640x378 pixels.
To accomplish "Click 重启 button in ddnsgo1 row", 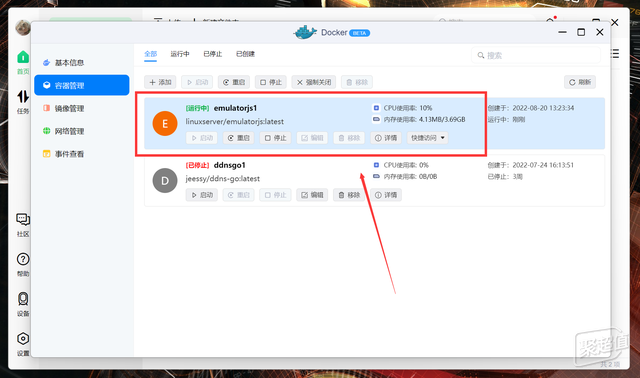I will [x=239, y=195].
